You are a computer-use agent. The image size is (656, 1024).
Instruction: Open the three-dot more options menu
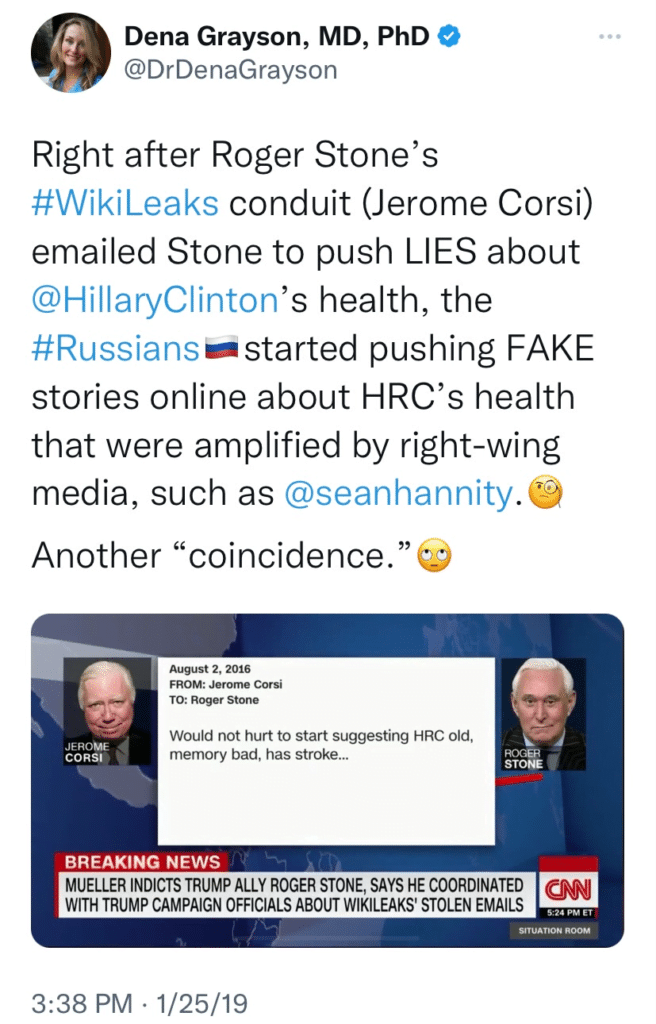tap(610, 37)
